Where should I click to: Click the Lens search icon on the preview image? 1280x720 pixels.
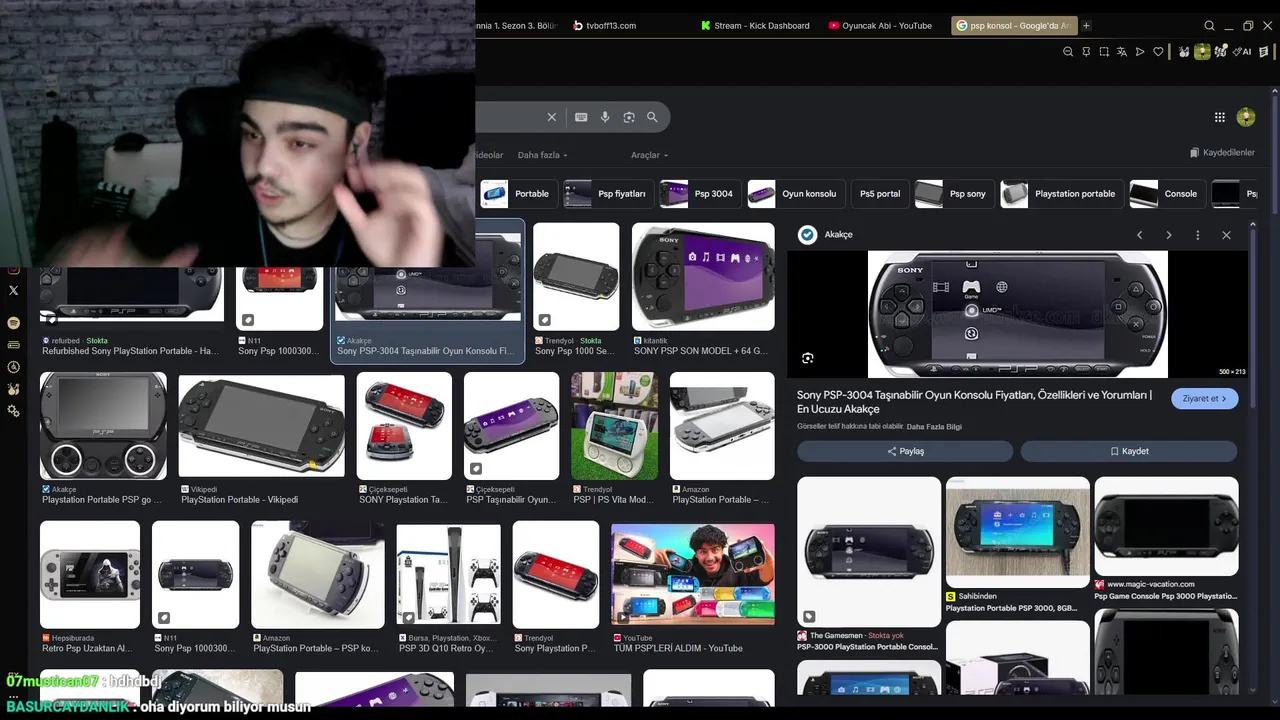(x=808, y=358)
